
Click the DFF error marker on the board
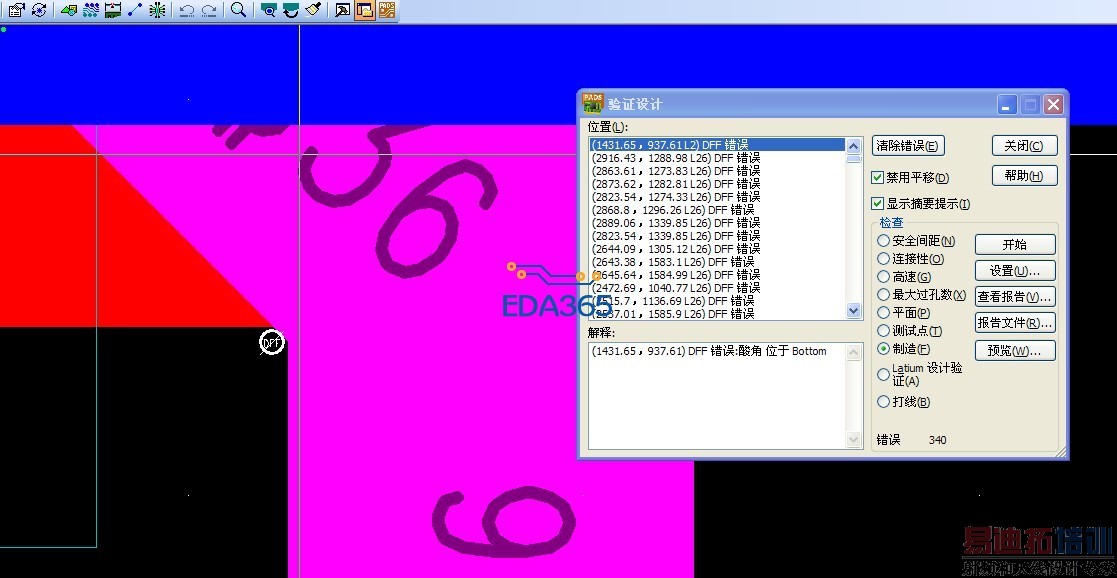pos(271,343)
